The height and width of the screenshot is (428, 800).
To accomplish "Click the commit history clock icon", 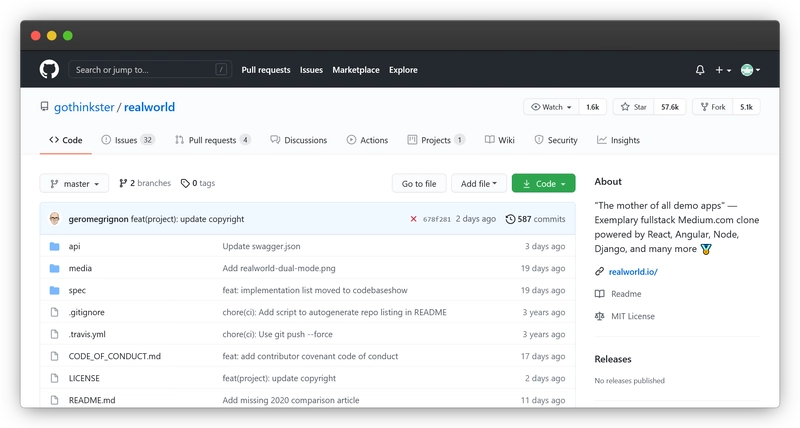I will pyautogui.click(x=510, y=219).
